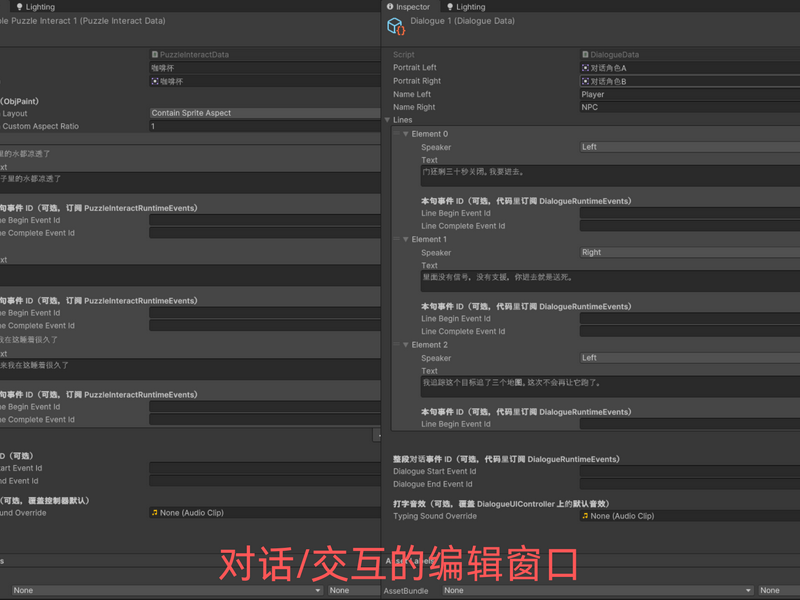800x600 pixels.
Task: Click Element 1 Line Begin Event Id field
Action: [x=690, y=319]
